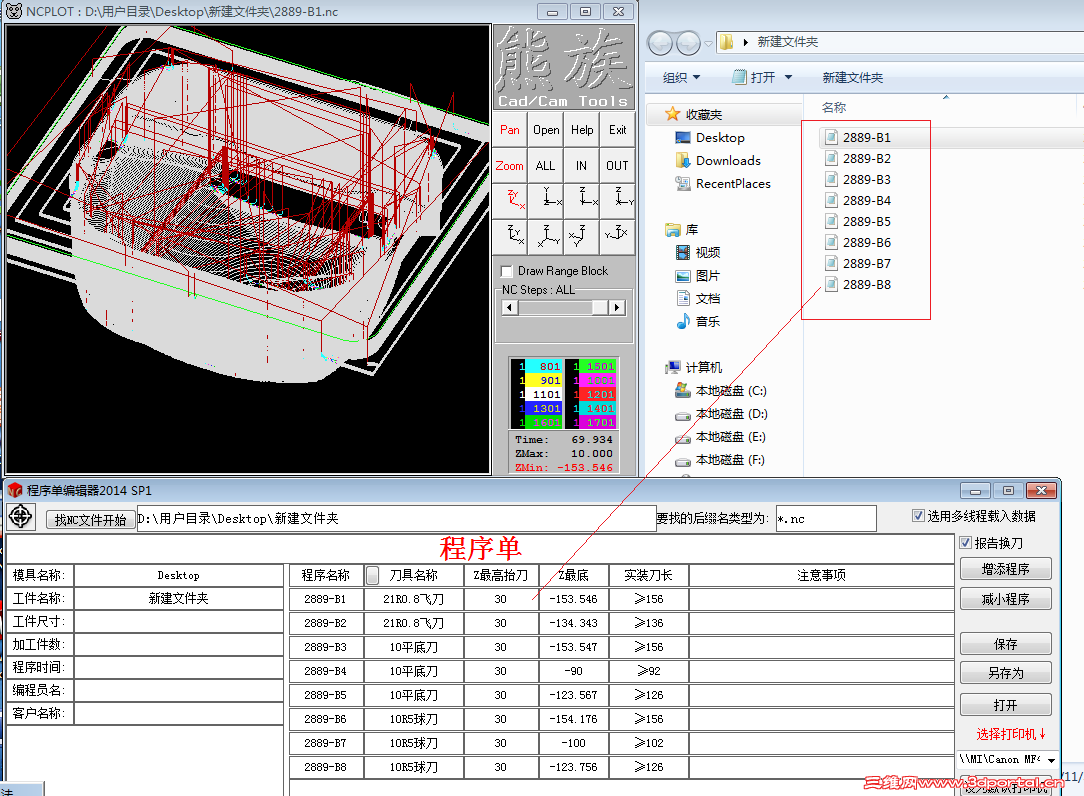
Task: Toggle checkbox beside 刀具名称 column header
Action: 373,575
